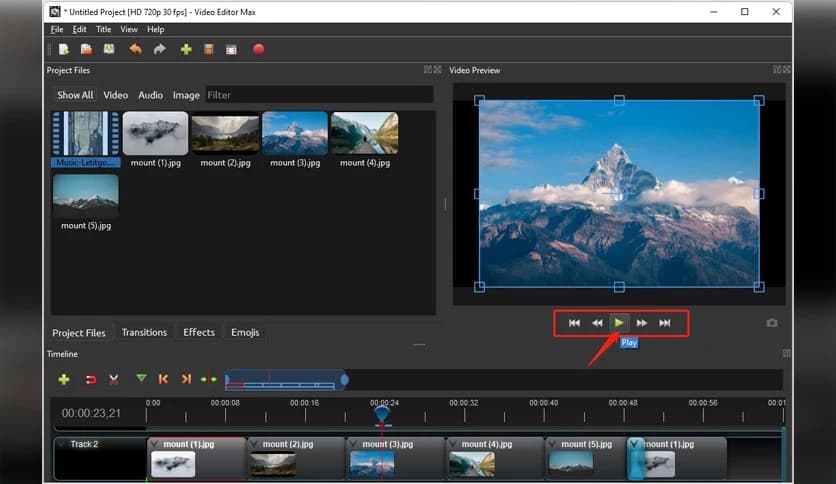Image resolution: width=836 pixels, height=484 pixels.
Task: Open menu arrow on mount (4).jpg clip
Action: tap(453, 444)
